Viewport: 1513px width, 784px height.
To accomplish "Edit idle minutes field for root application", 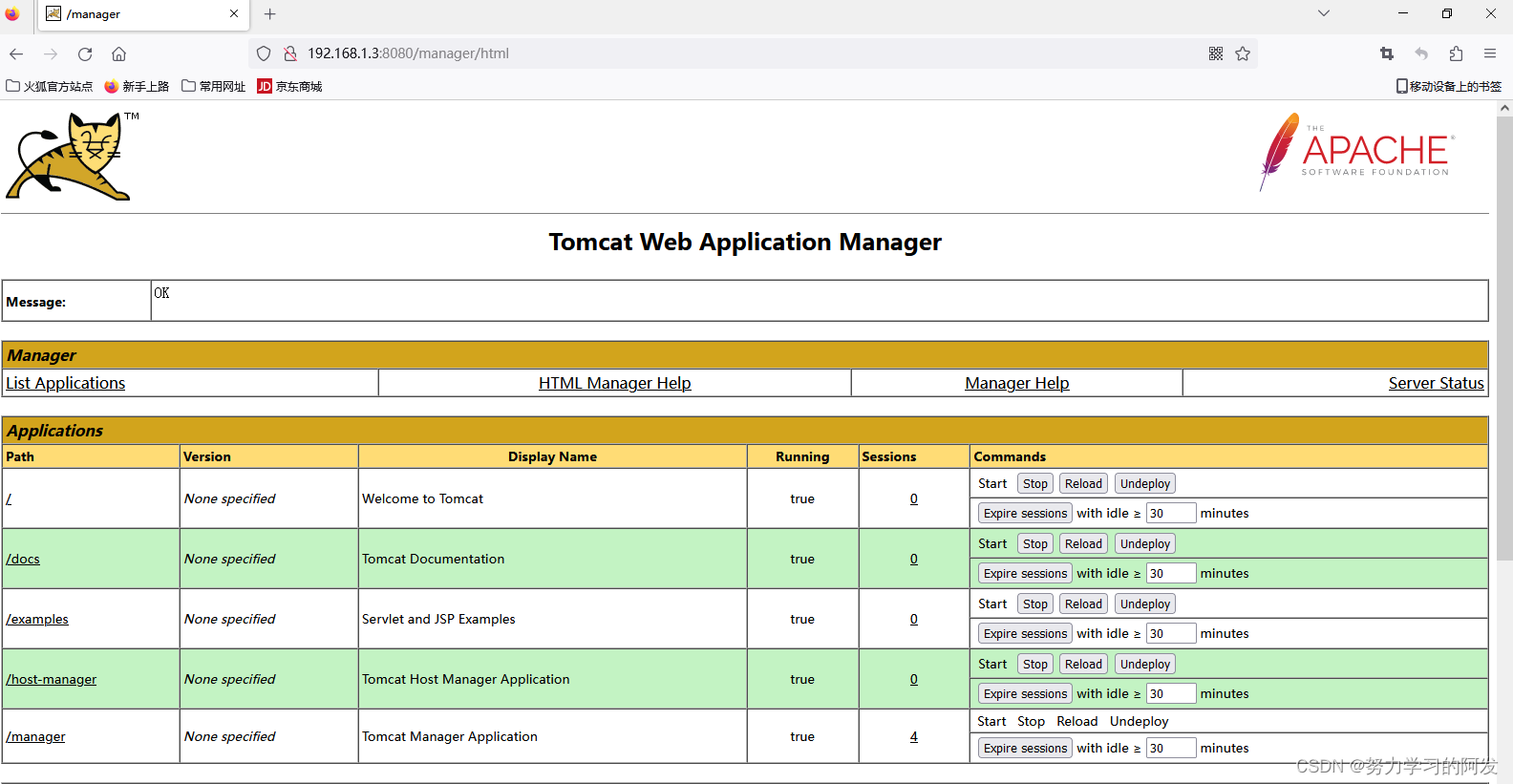I will pyautogui.click(x=1171, y=514).
